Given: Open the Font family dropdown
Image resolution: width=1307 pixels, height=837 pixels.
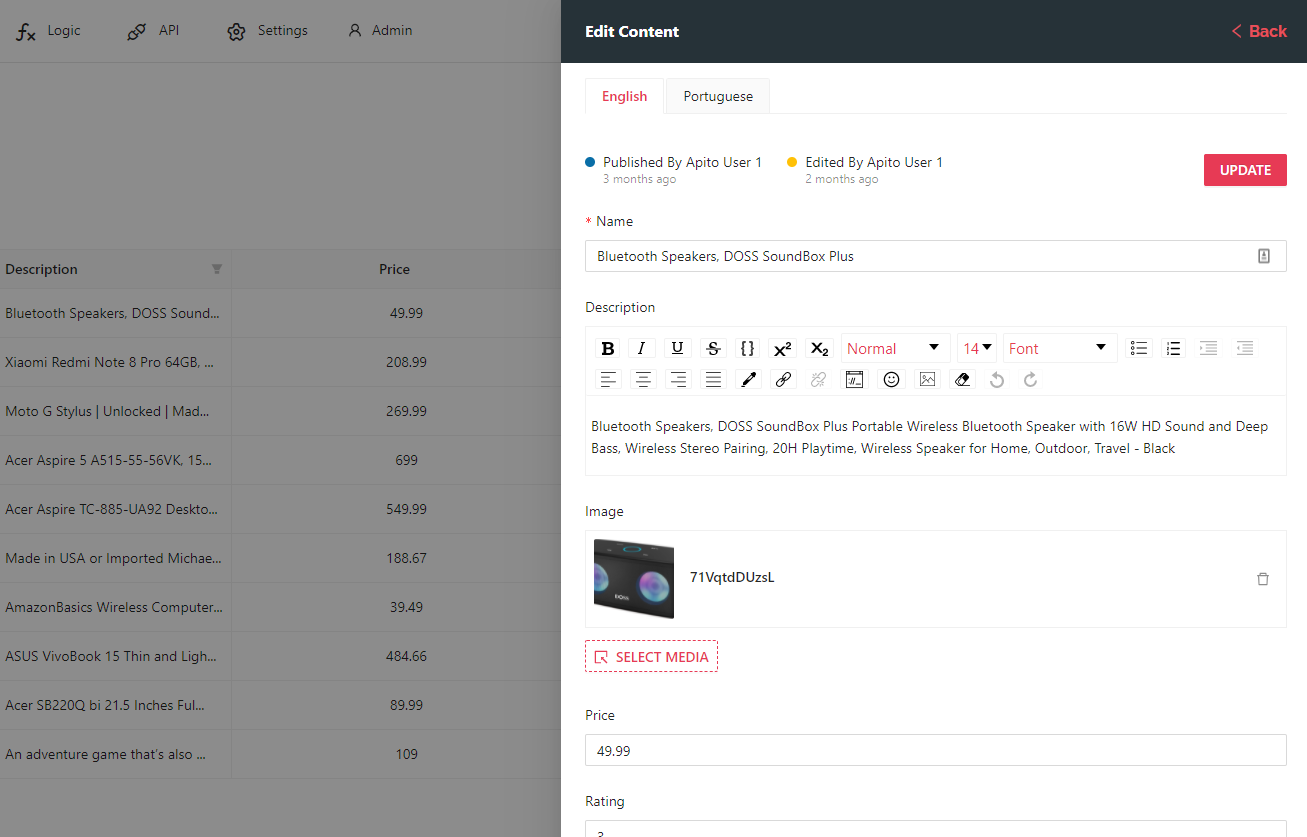Looking at the screenshot, I should click(x=1060, y=348).
